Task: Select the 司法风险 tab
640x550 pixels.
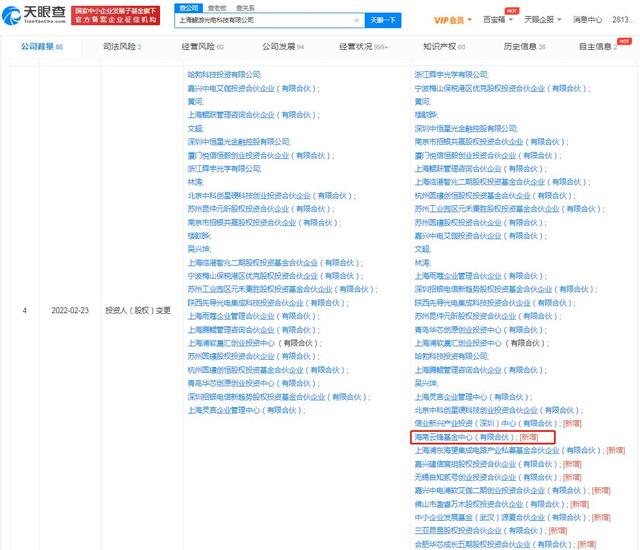Action: (x=121, y=46)
